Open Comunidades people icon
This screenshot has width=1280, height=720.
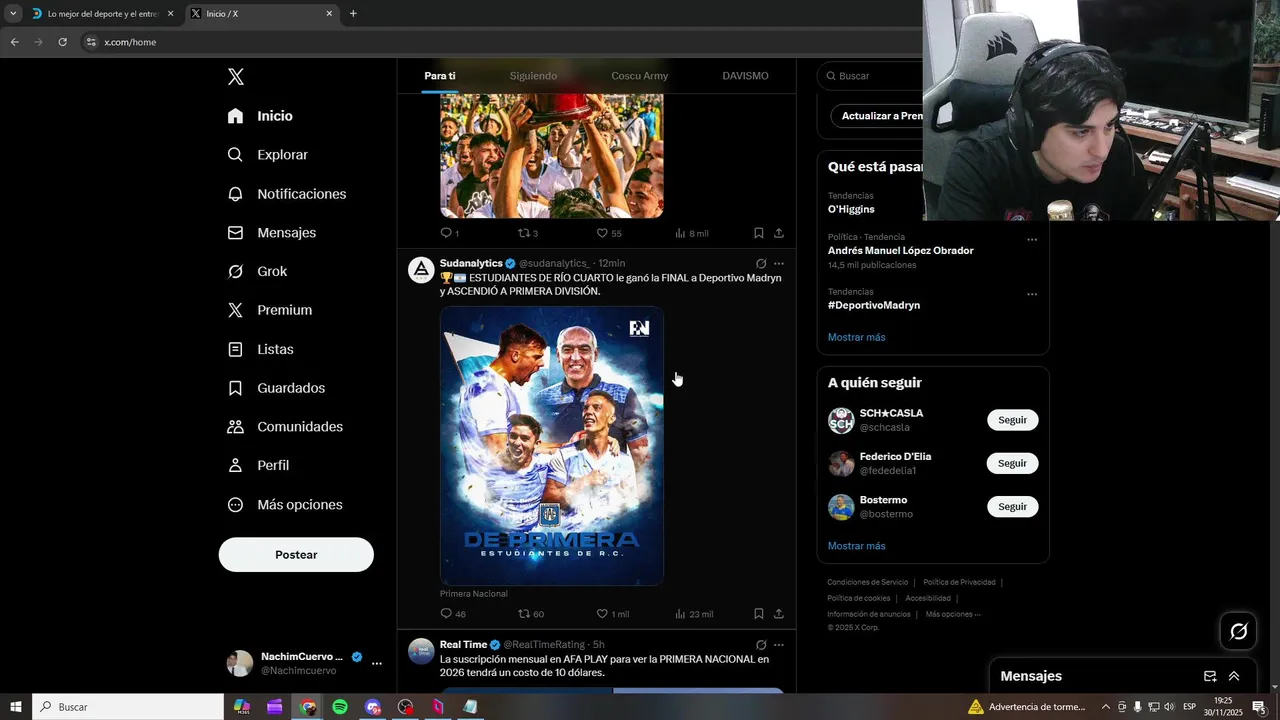coord(235,427)
